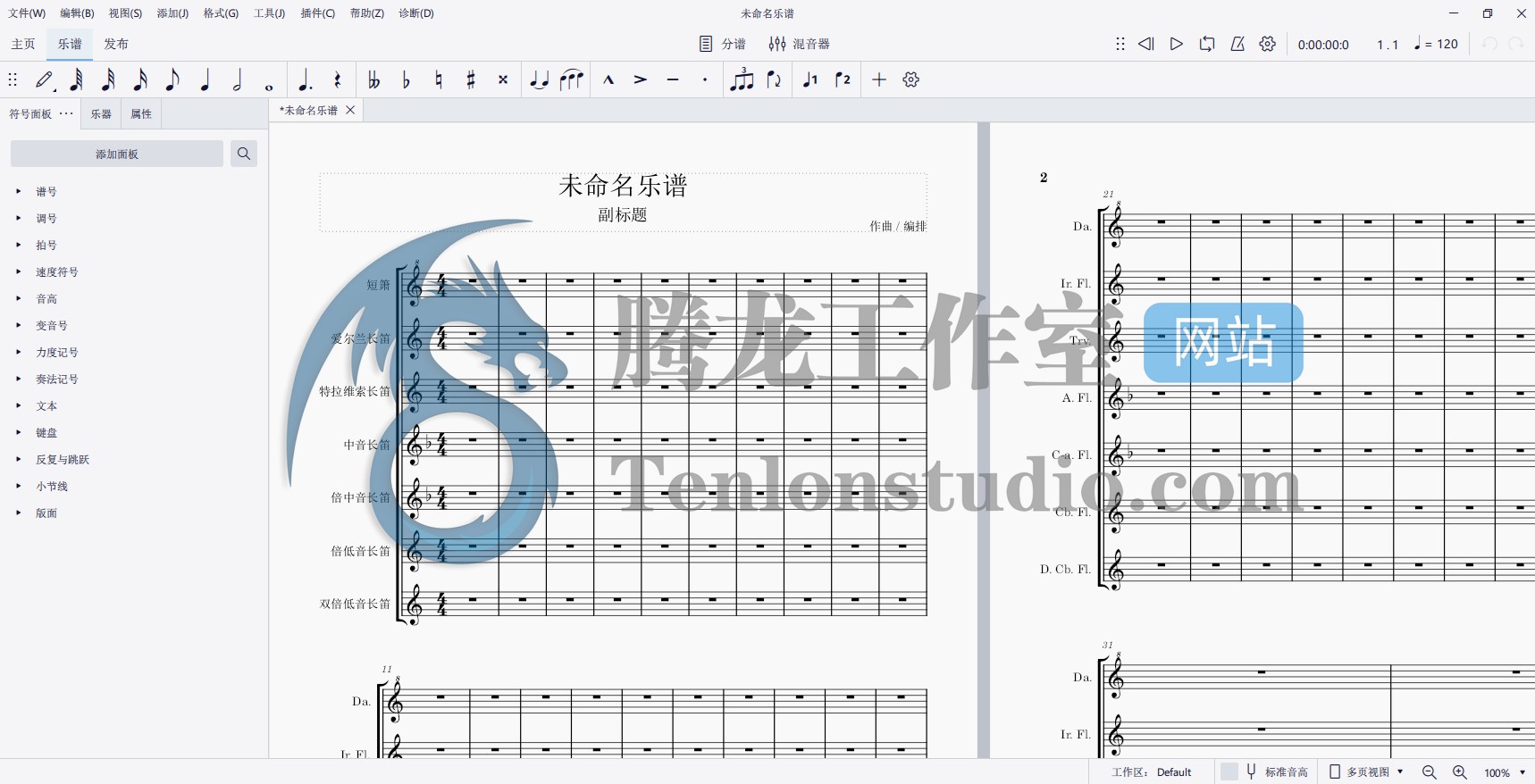Viewport: 1535px width, 784px height.
Task: Toggle the metronome
Action: coord(1237,44)
